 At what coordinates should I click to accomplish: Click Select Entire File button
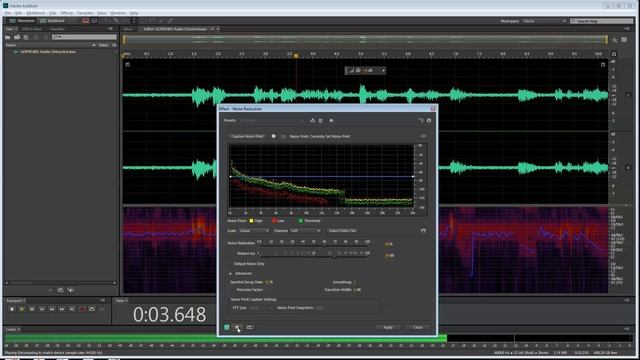(x=342, y=231)
